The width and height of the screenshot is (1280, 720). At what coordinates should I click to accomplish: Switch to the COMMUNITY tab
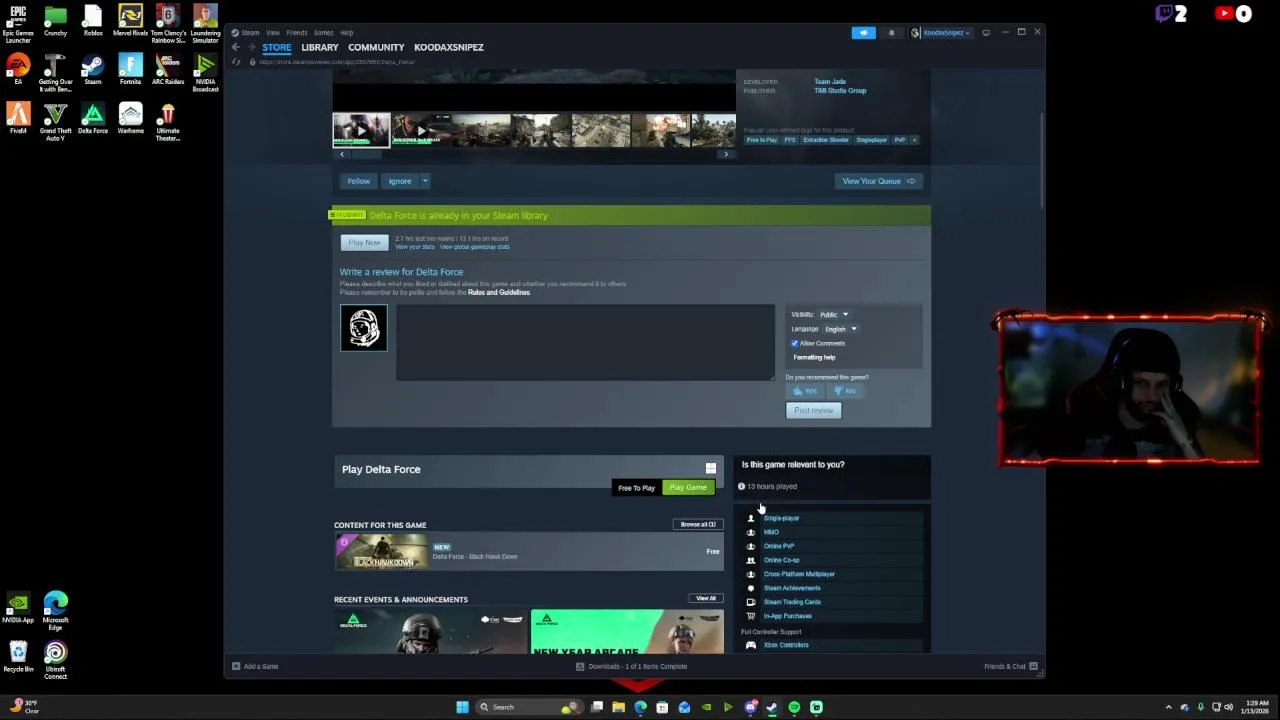(376, 47)
